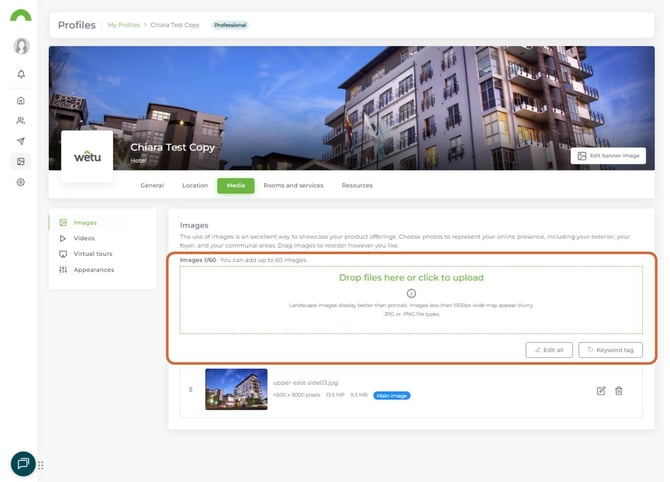Open Appearances in the media menu
The width and height of the screenshot is (670, 482).
pos(93,270)
